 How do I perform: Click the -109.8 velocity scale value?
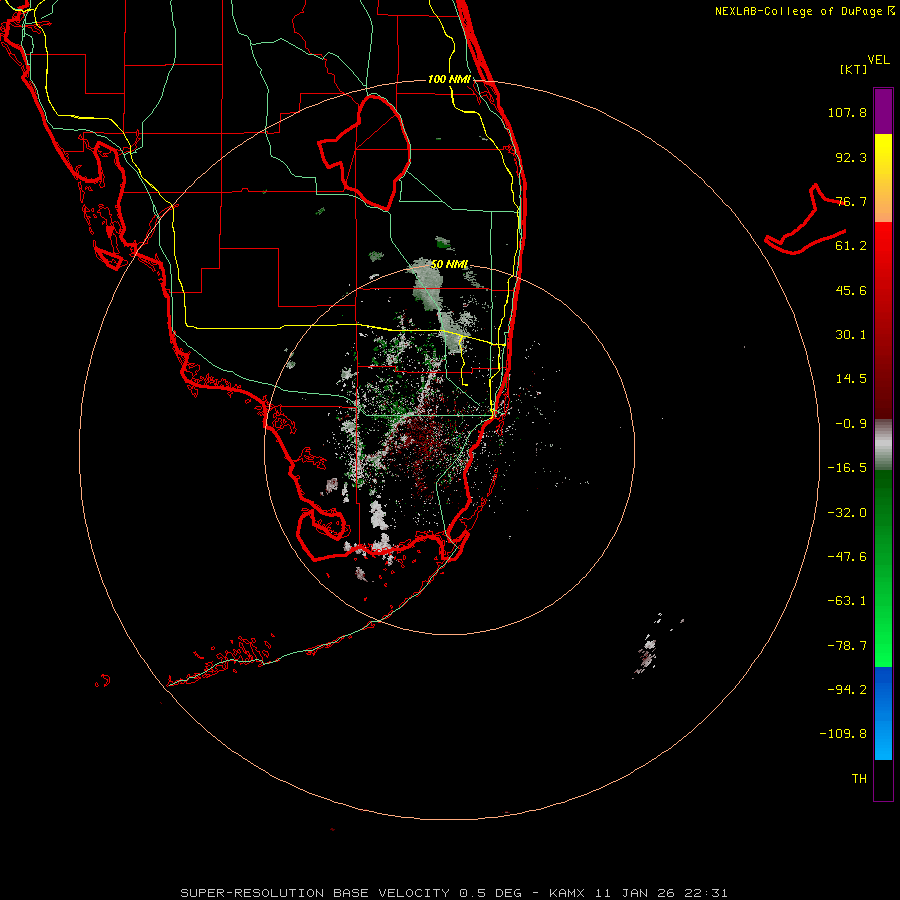point(843,734)
